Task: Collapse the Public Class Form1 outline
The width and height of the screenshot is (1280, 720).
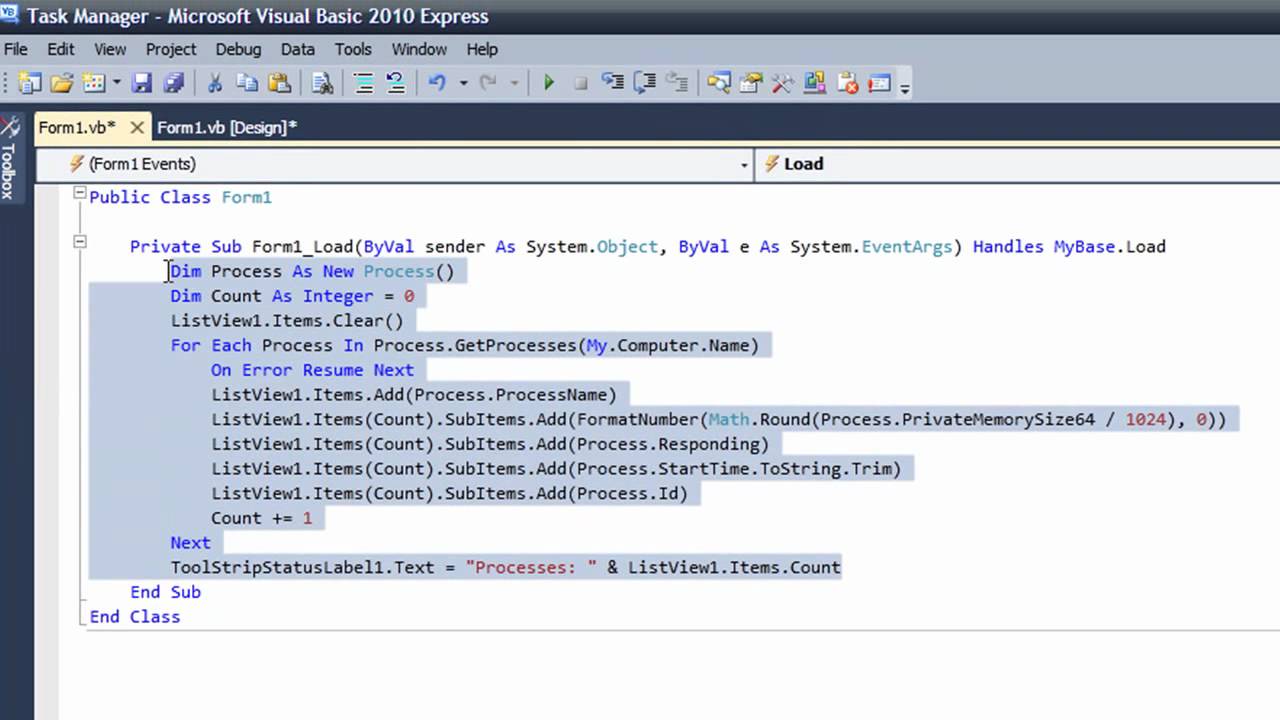Action: (x=80, y=194)
